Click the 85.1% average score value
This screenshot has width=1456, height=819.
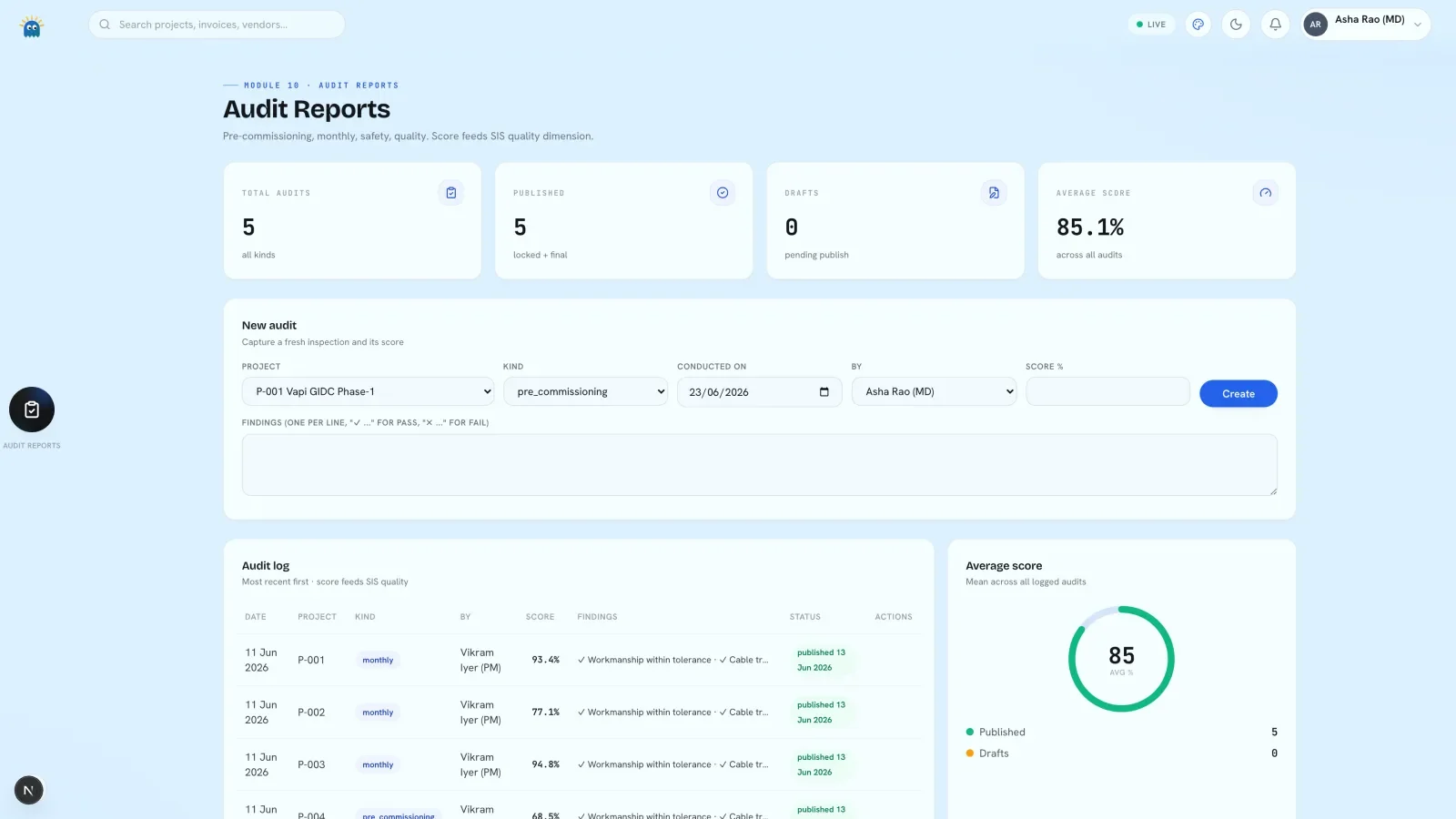pos(1090,227)
